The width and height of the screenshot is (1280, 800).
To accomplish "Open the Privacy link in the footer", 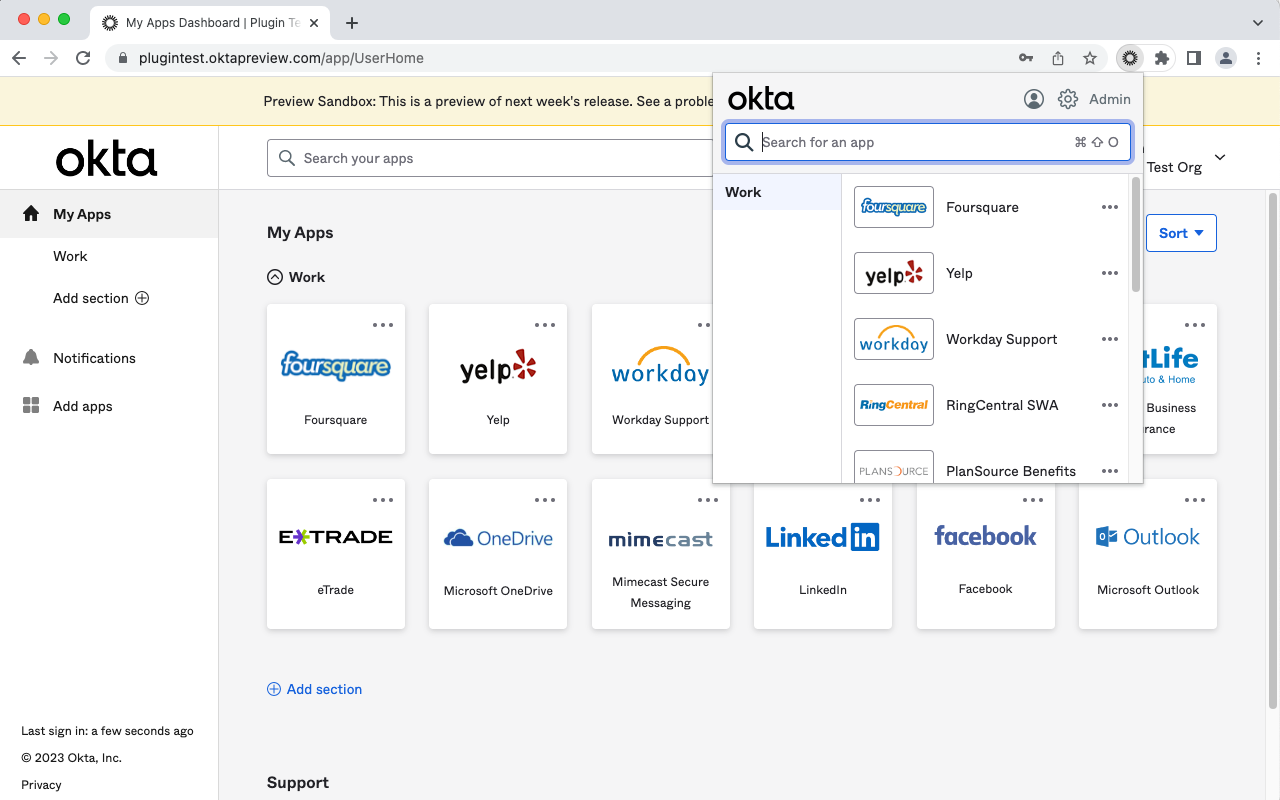I will pos(40,784).
